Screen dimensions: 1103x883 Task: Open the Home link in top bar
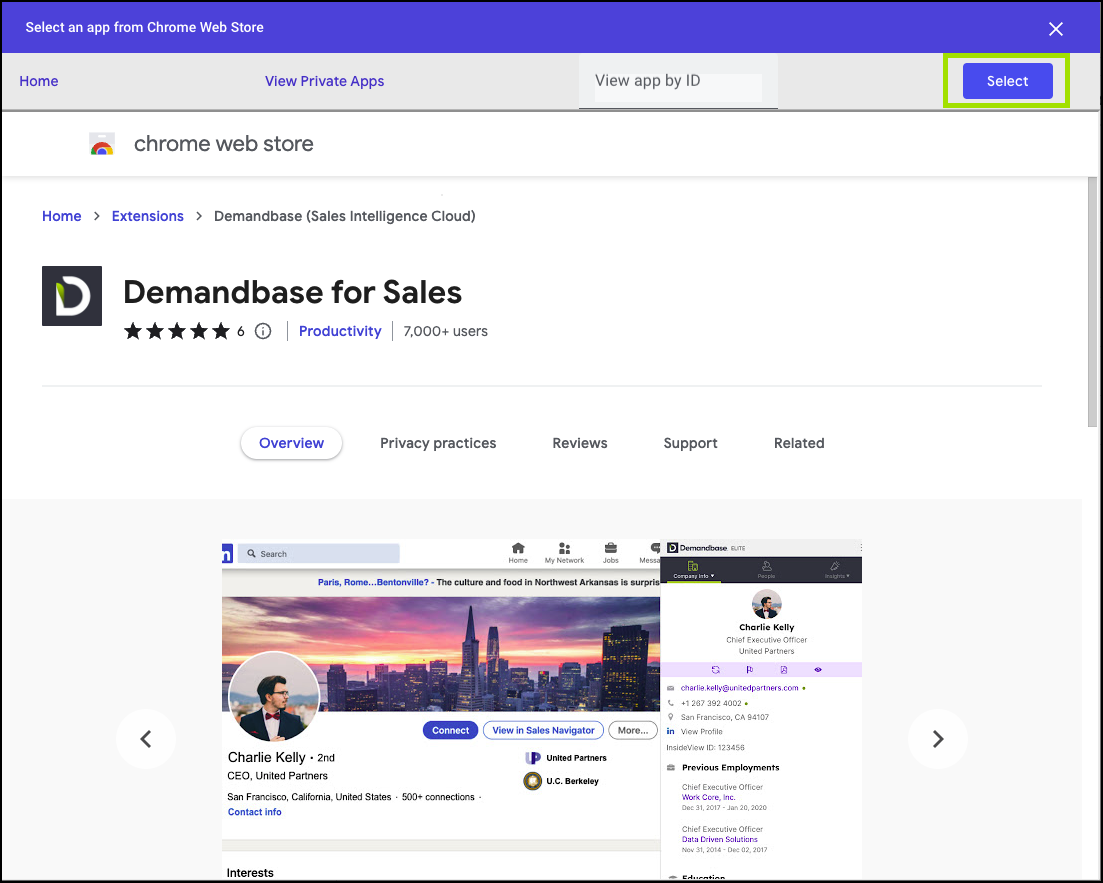tap(39, 81)
